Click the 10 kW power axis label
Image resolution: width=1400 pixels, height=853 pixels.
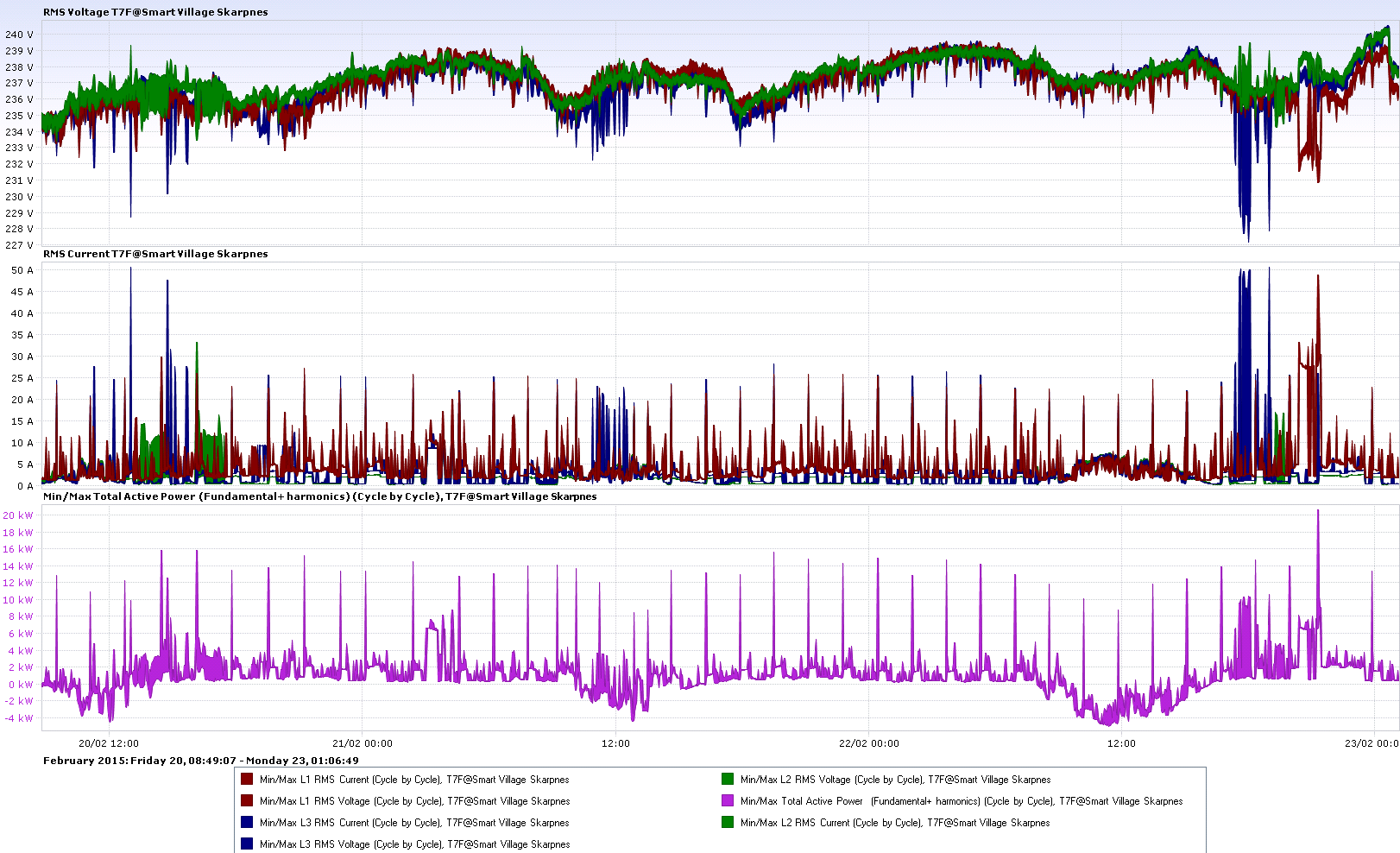point(17,600)
